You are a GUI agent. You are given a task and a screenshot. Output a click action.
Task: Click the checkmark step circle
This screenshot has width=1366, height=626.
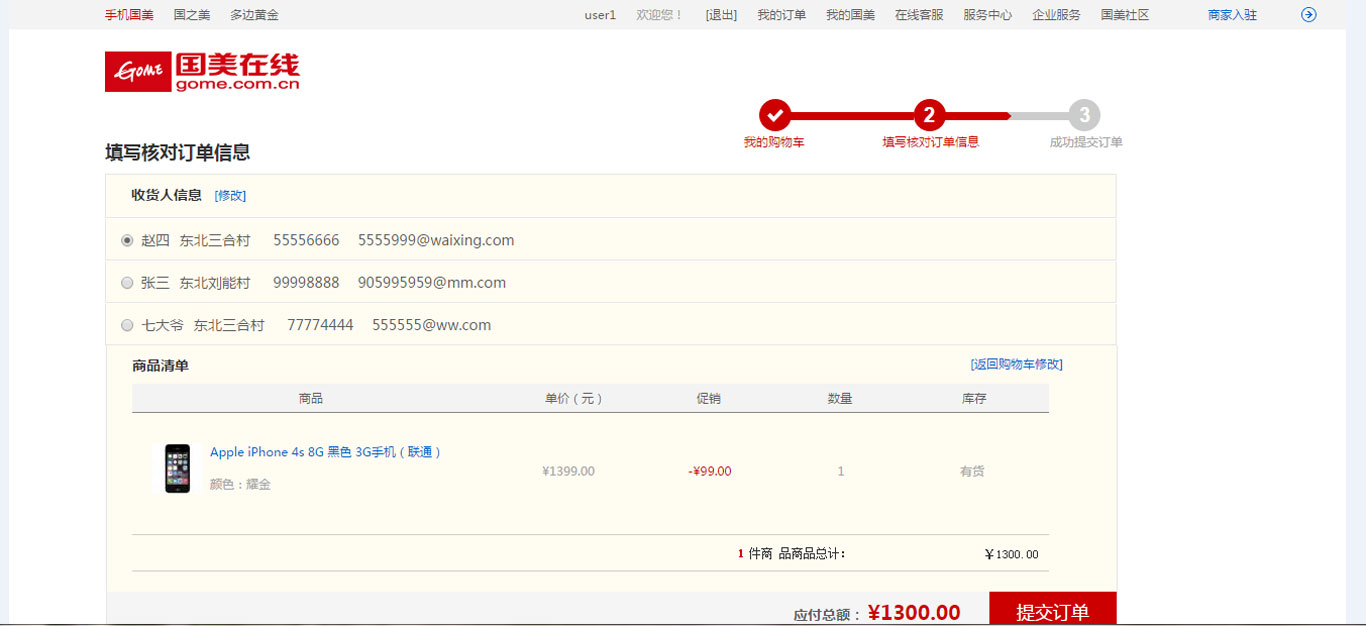coord(775,115)
